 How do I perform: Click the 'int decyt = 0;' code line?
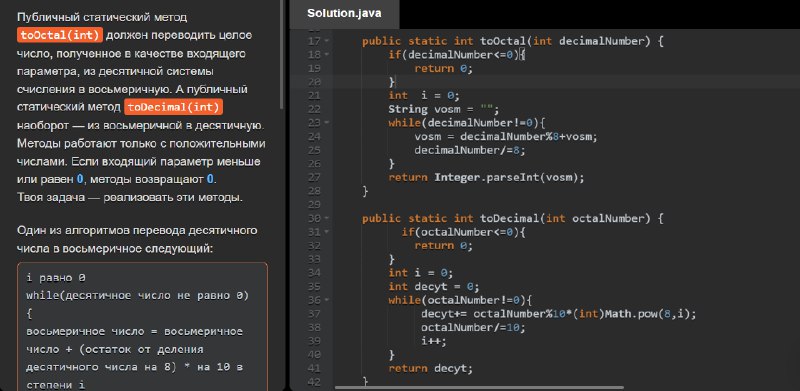pos(434,286)
